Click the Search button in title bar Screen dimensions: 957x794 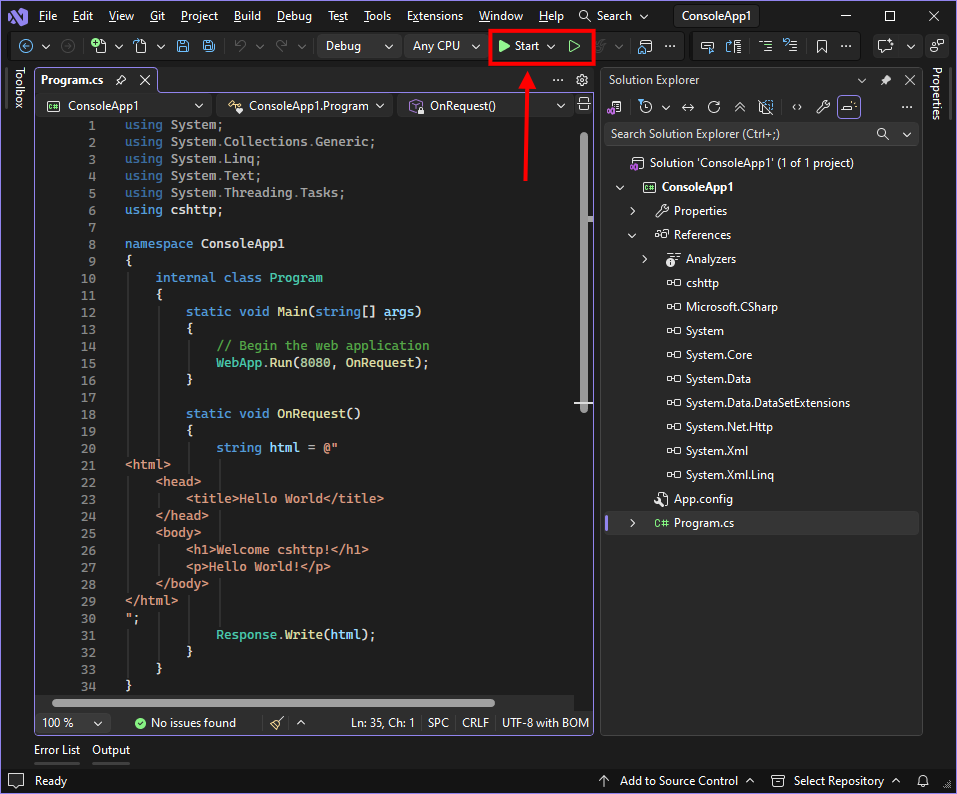coord(613,16)
